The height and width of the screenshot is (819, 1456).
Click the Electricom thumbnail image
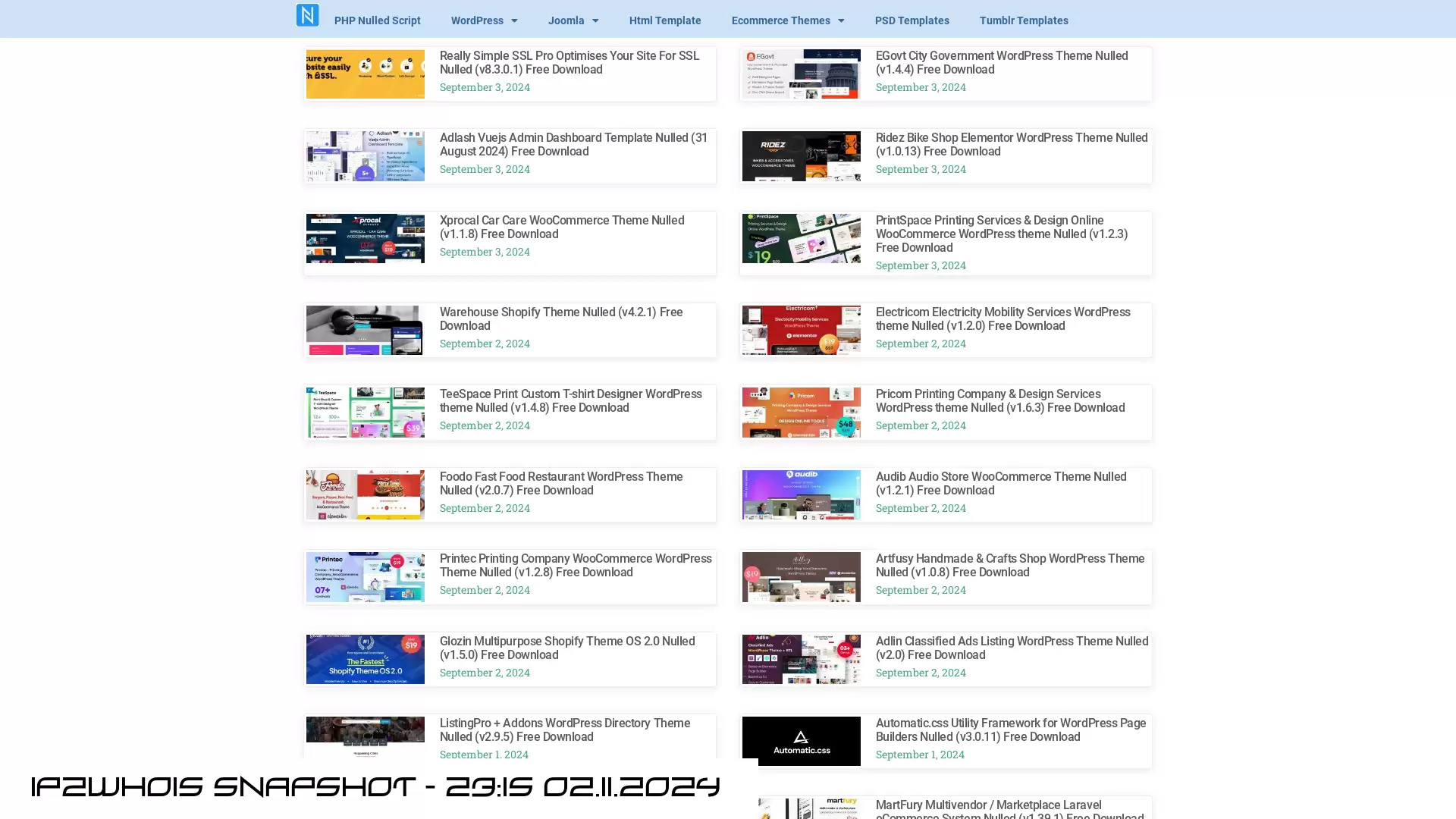[x=802, y=331]
